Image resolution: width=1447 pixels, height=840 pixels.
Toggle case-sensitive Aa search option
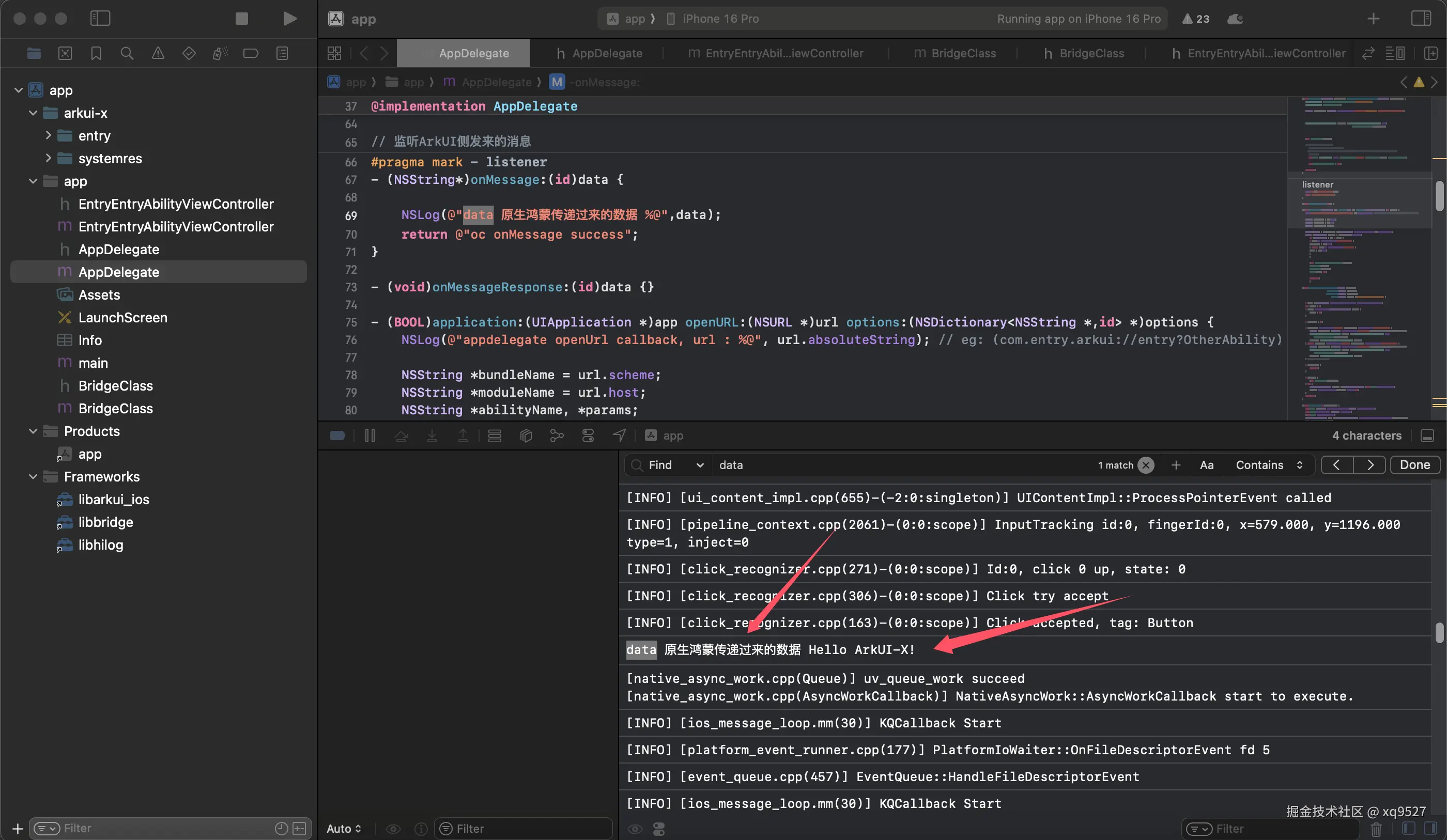[x=1206, y=465]
